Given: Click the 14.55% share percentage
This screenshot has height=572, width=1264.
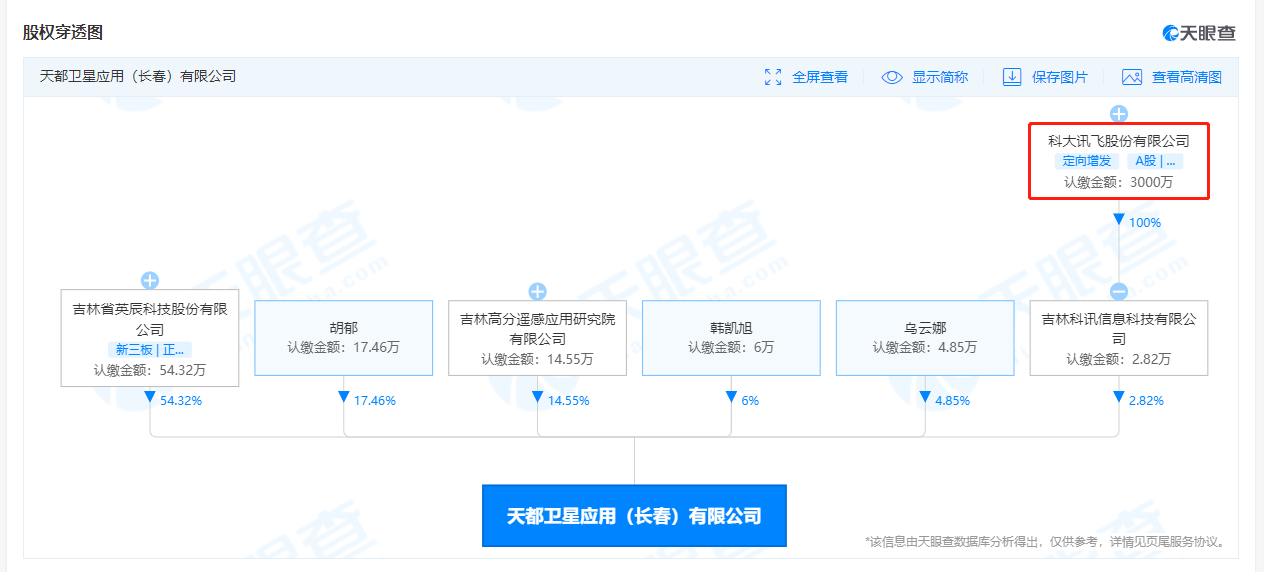Looking at the screenshot, I should [568, 400].
